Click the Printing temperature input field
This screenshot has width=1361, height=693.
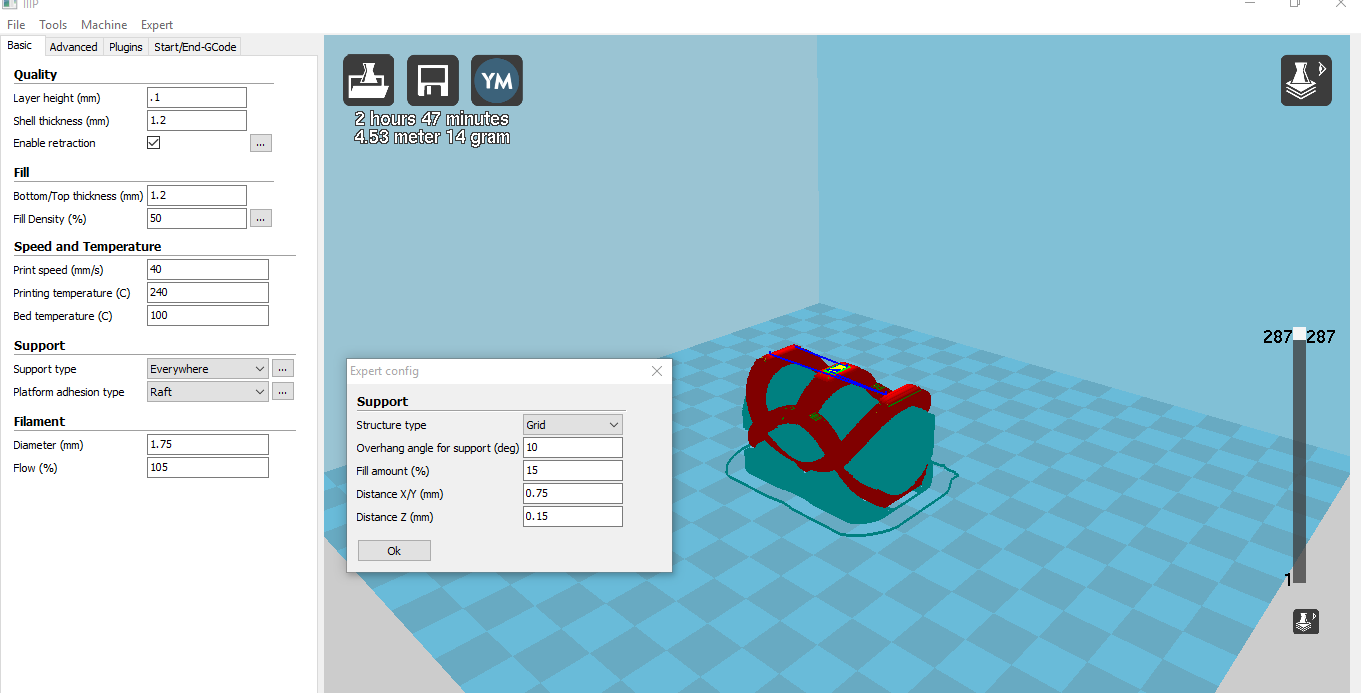[x=208, y=293]
